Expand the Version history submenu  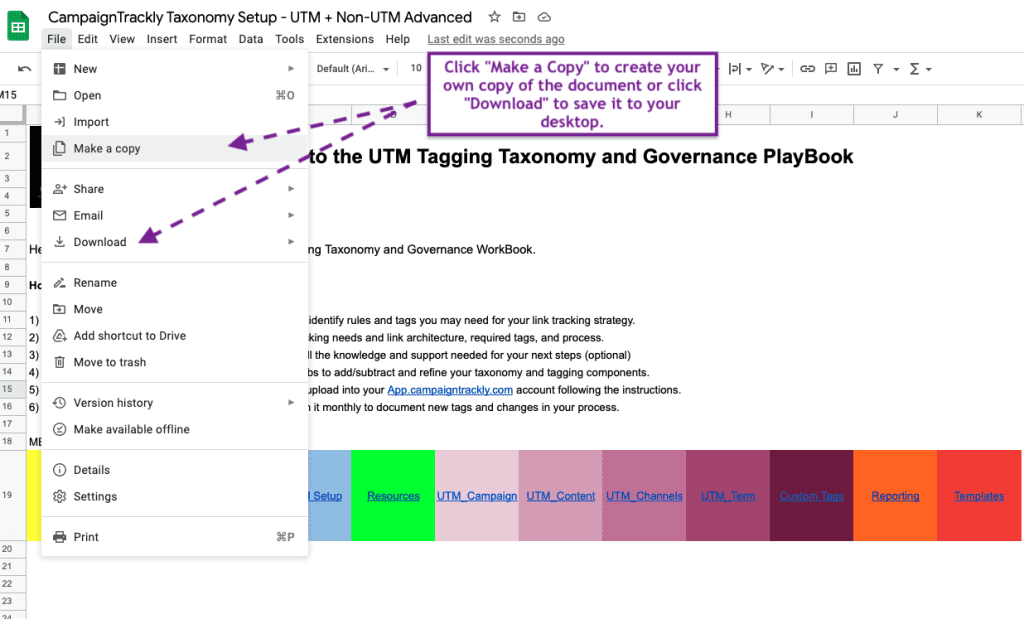291,402
